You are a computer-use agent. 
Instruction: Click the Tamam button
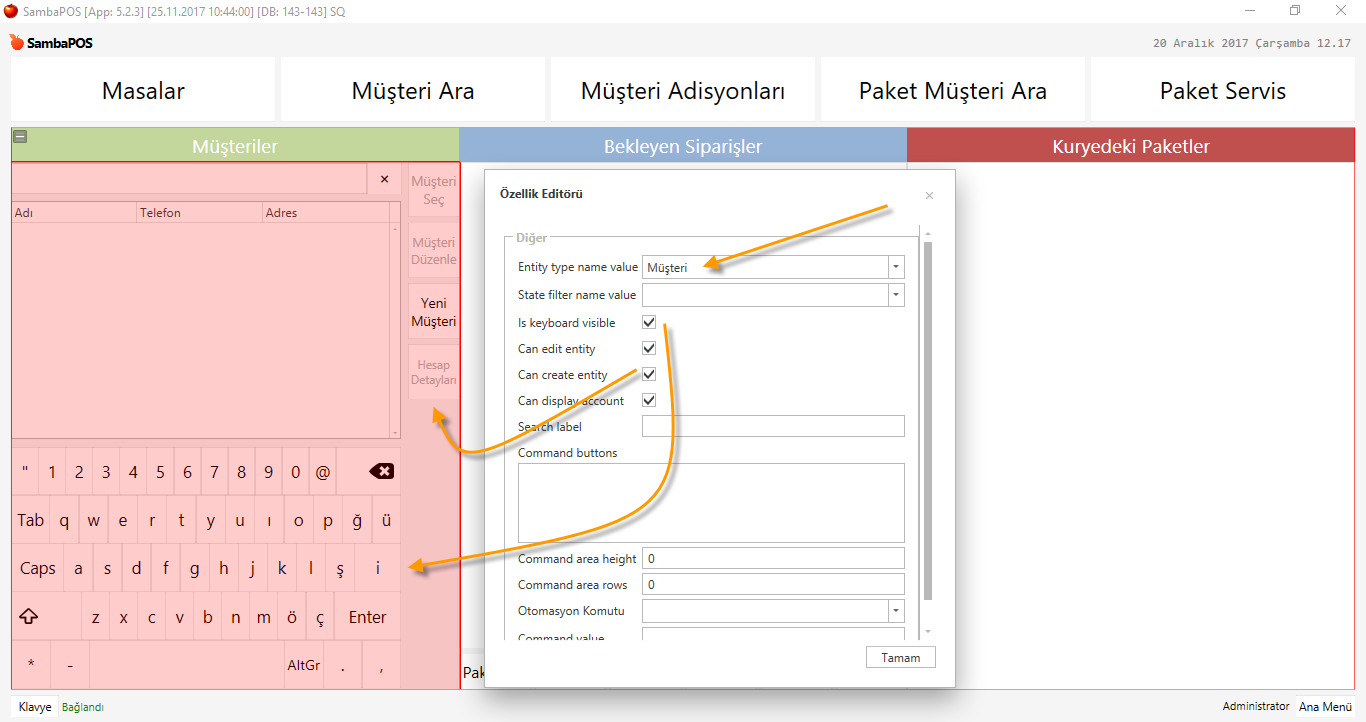pos(900,657)
